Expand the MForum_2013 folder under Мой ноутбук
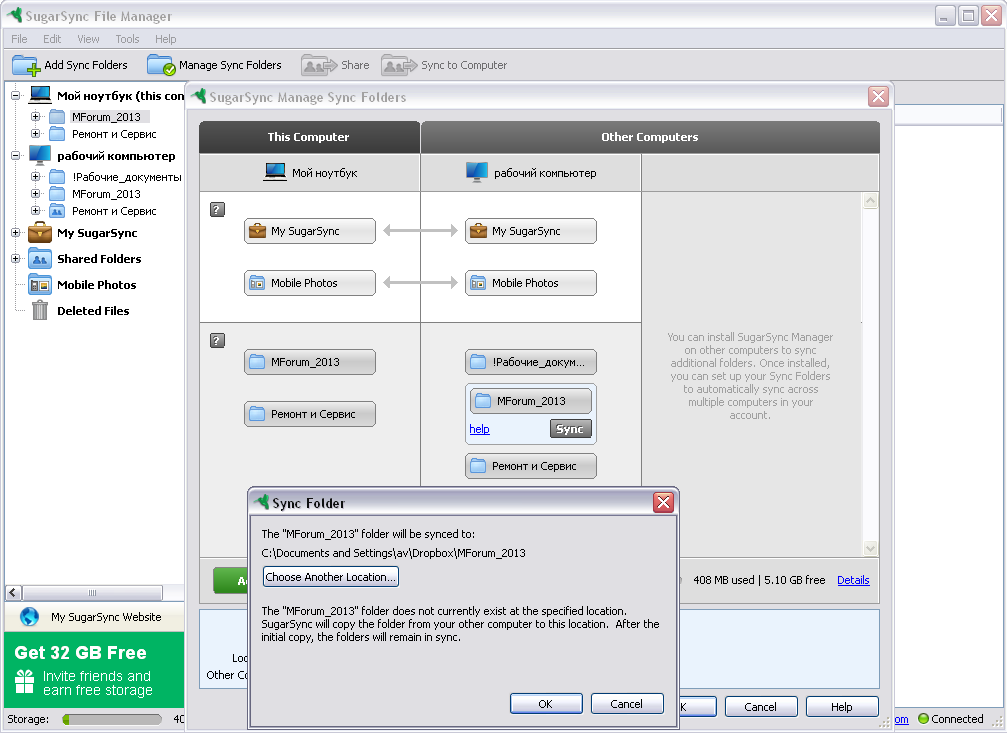The image size is (1007, 733). pos(35,116)
